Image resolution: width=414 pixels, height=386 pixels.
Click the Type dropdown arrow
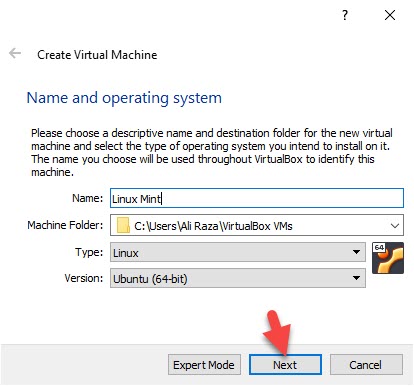(356, 252)
